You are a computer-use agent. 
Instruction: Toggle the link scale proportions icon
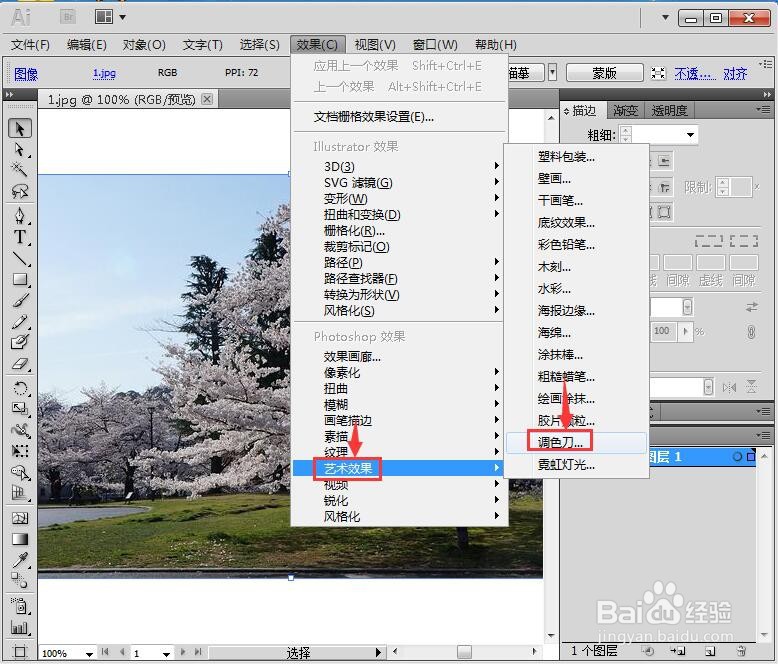coord(752,332)
